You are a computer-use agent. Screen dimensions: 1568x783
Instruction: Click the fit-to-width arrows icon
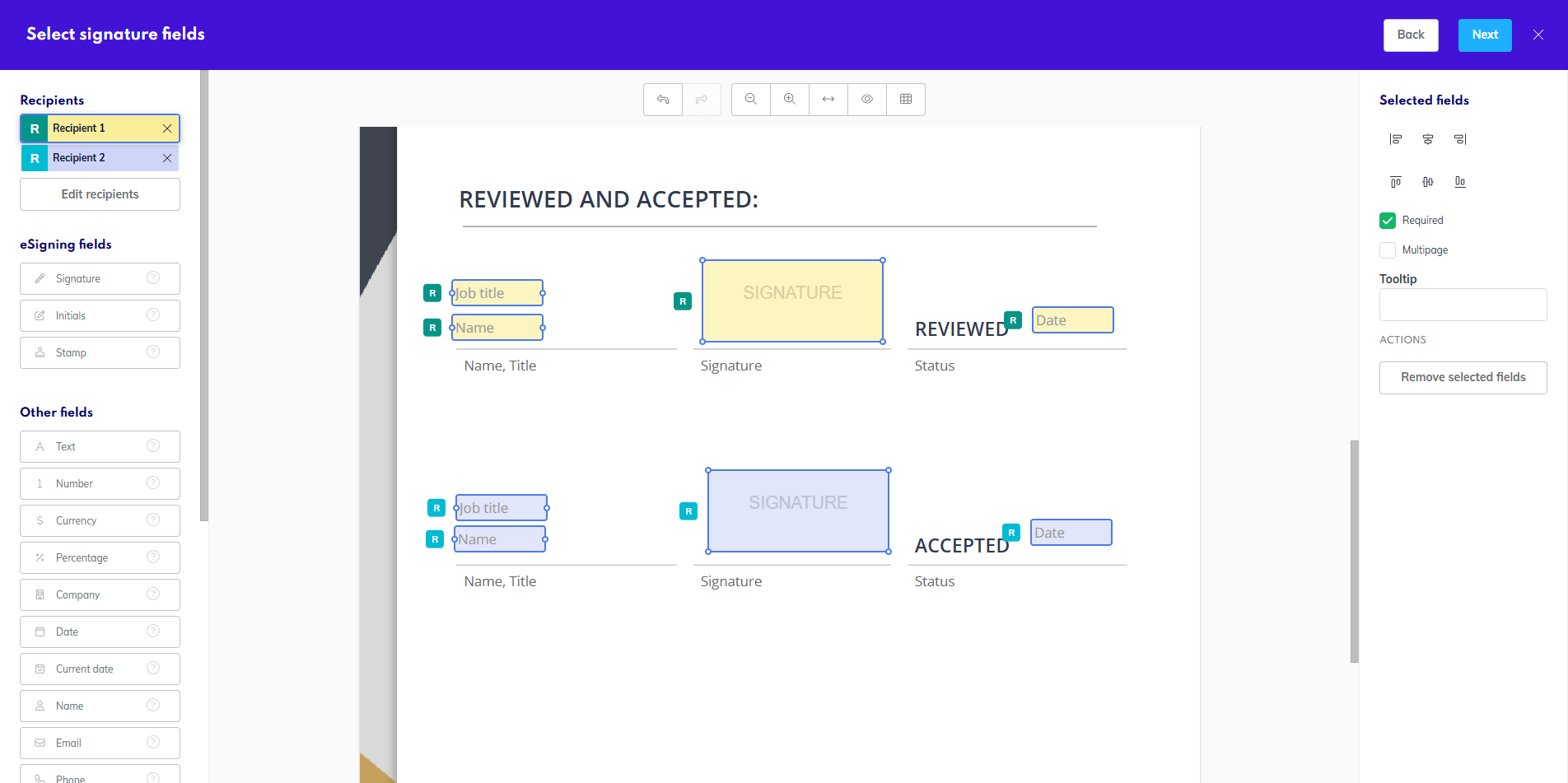pyautogui.click(x=828, y=99)
